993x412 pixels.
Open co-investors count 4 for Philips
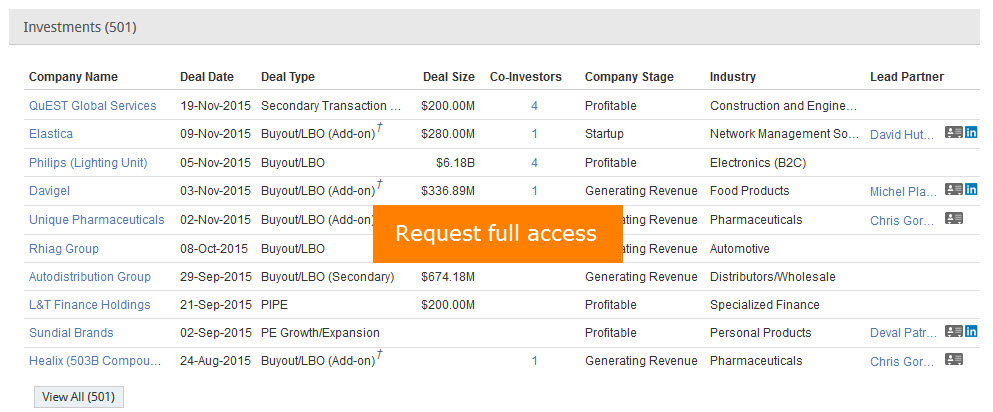tap(534, 163)
